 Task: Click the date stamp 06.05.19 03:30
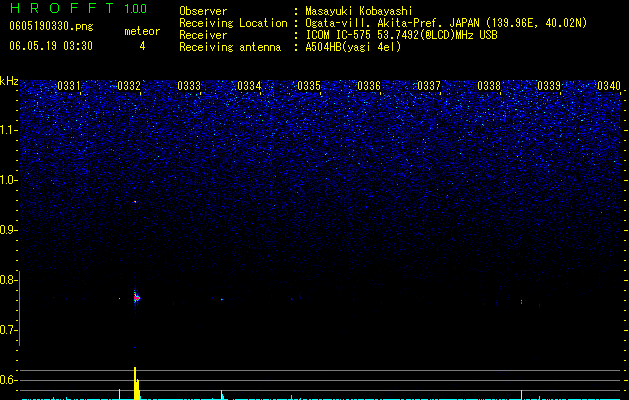(x=51, y=46)
